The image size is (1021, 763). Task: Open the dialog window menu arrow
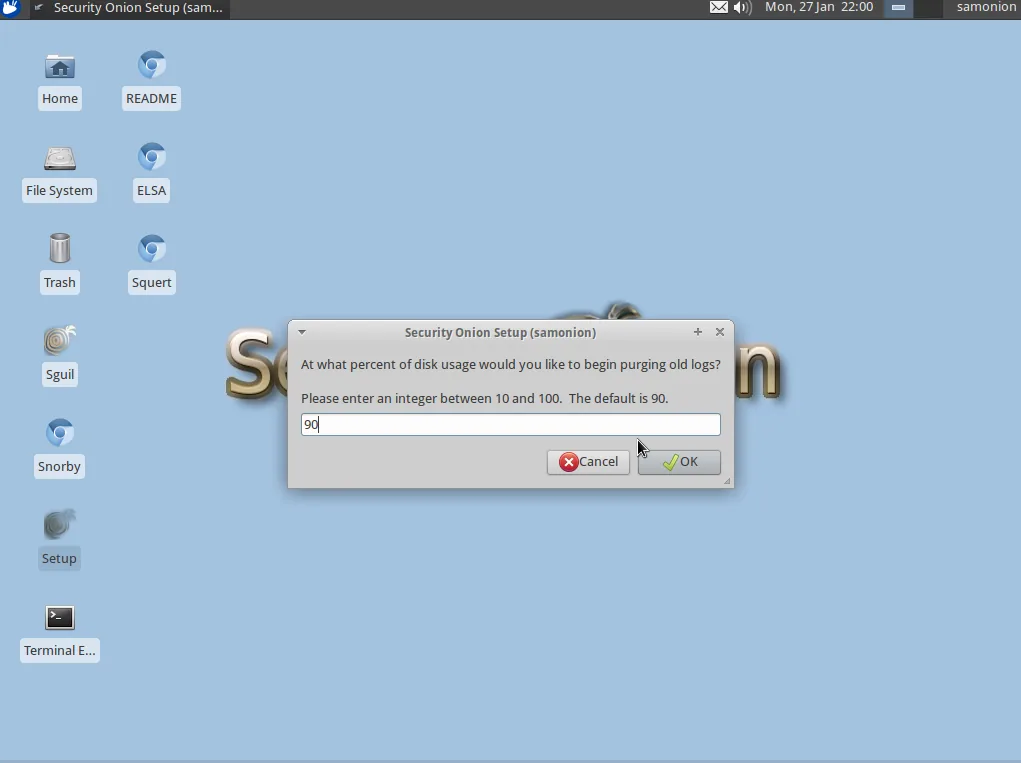coord(302,332)
